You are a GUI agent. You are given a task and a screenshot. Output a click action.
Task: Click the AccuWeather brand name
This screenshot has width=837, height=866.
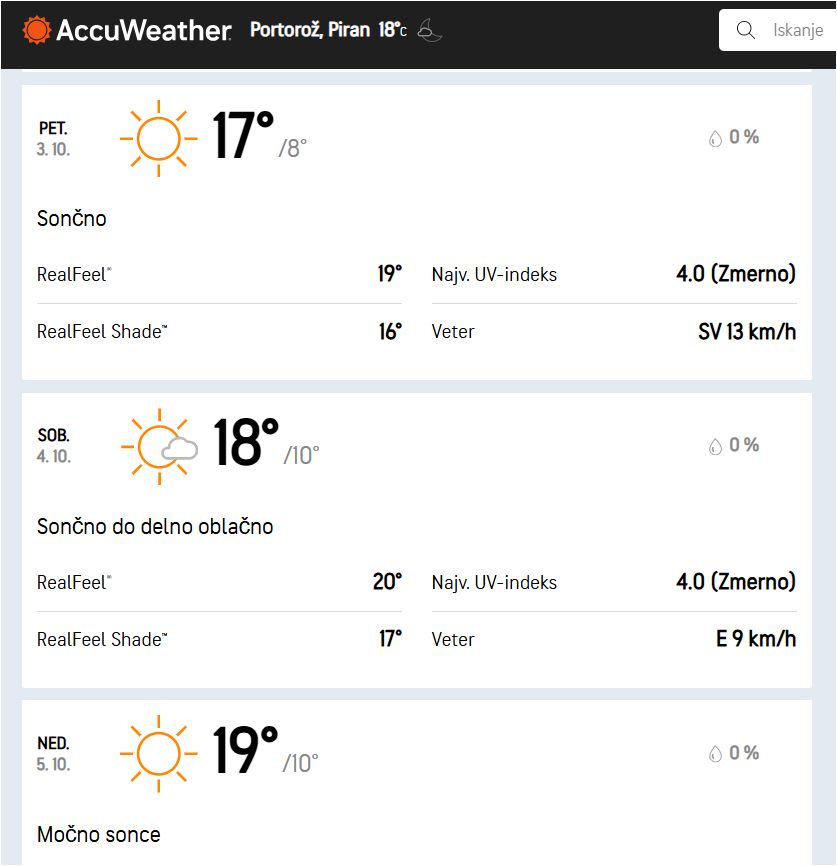tap(143, 30)
